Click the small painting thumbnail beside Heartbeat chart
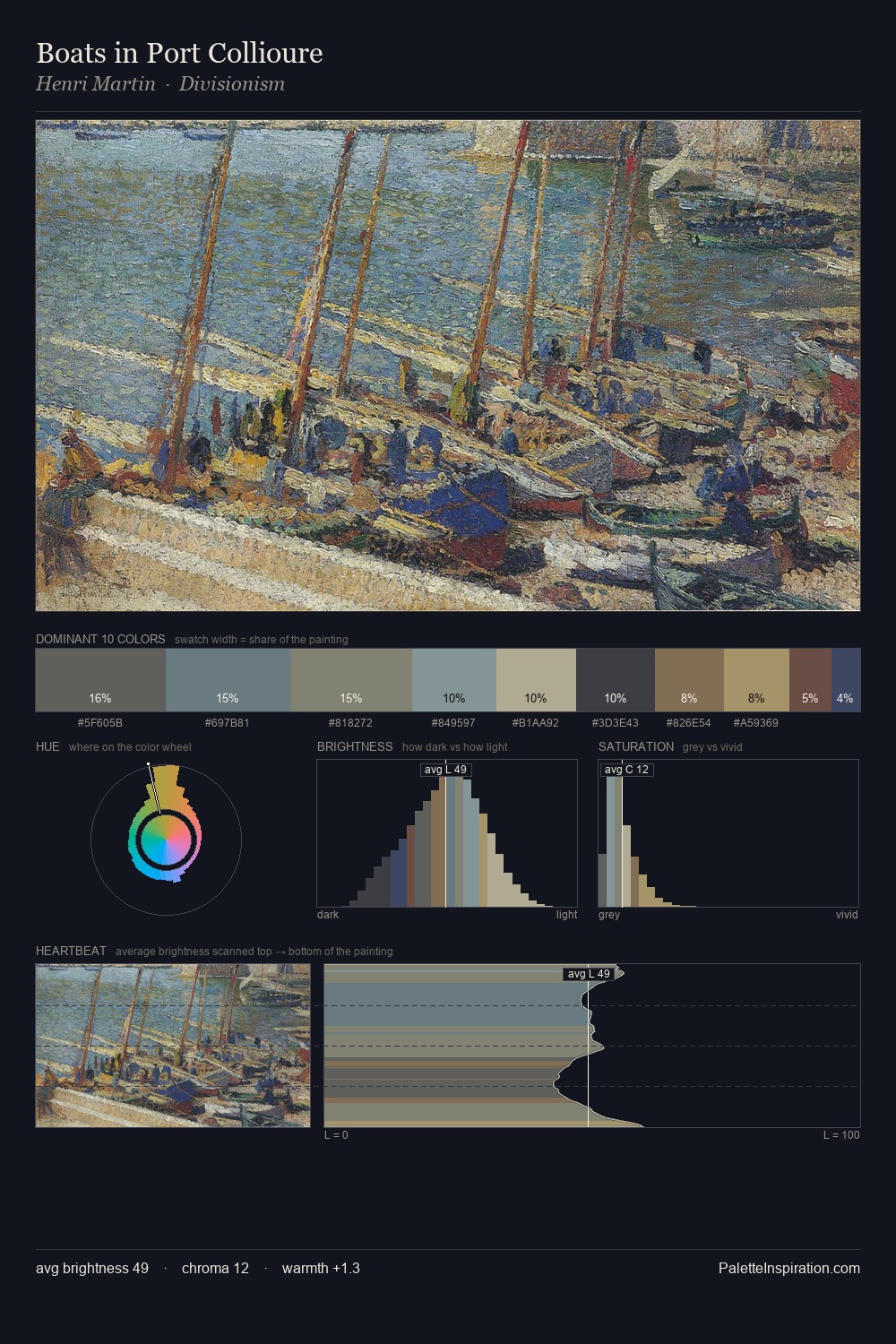Screen dimensions: 896x1344 (x=173, y=1046)
